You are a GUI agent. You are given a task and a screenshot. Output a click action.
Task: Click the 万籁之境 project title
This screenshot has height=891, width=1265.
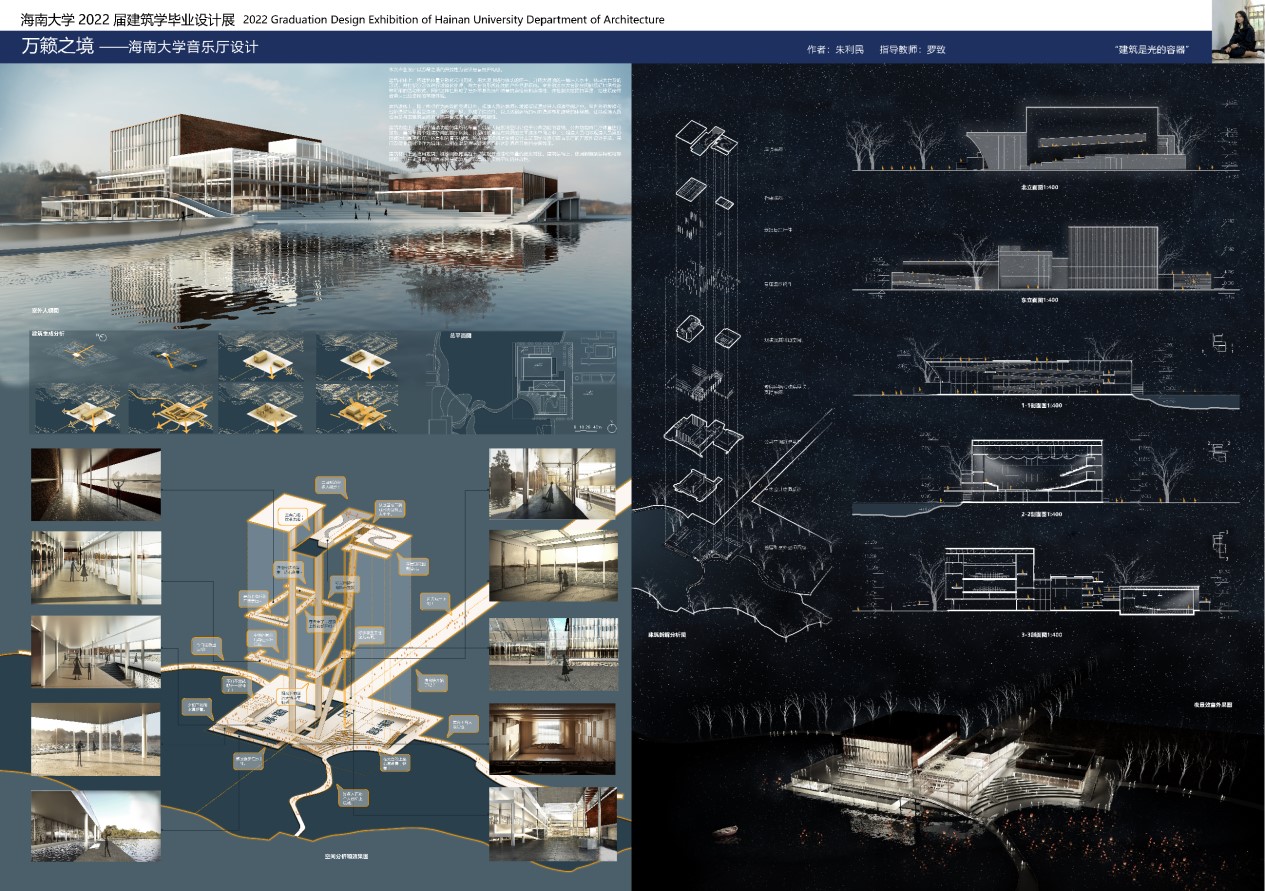(58, 48)
